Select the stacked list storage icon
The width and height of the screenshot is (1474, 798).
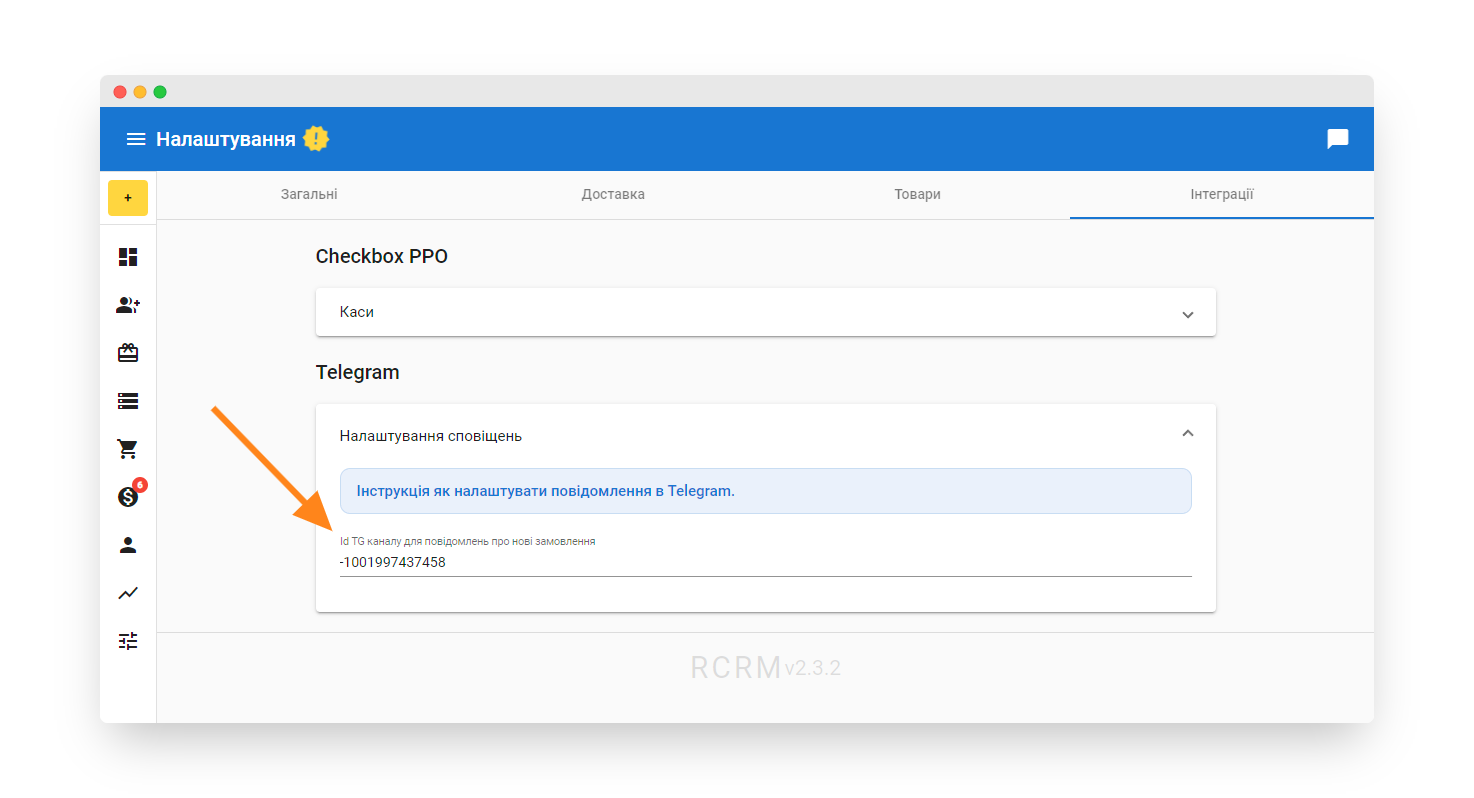click(128, 401)
